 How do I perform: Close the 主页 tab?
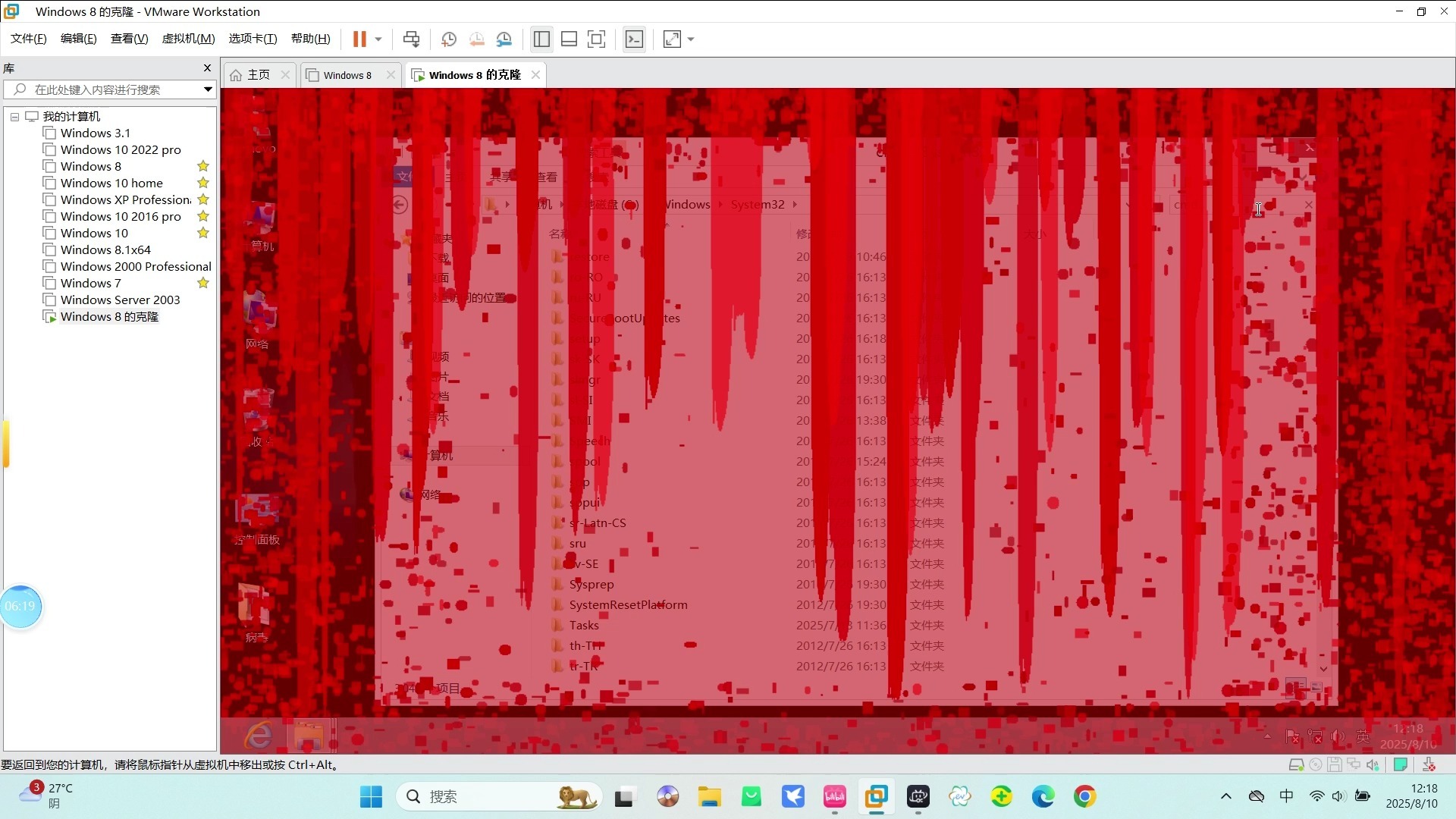(285, 74)
